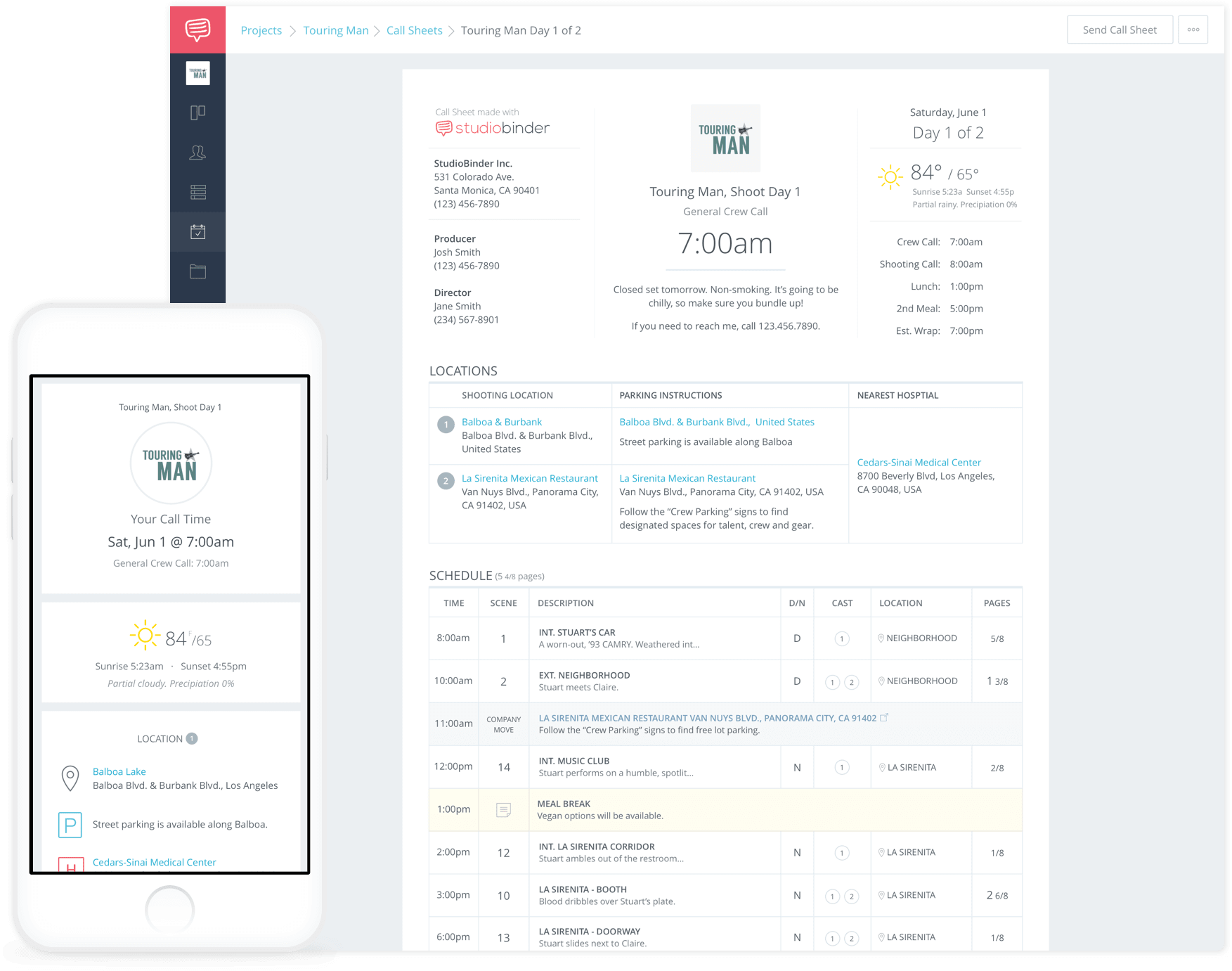The image size is (1232, 971).
Task: Go to Projects in the breadcrumb
Action: click(x=261, y=30)
